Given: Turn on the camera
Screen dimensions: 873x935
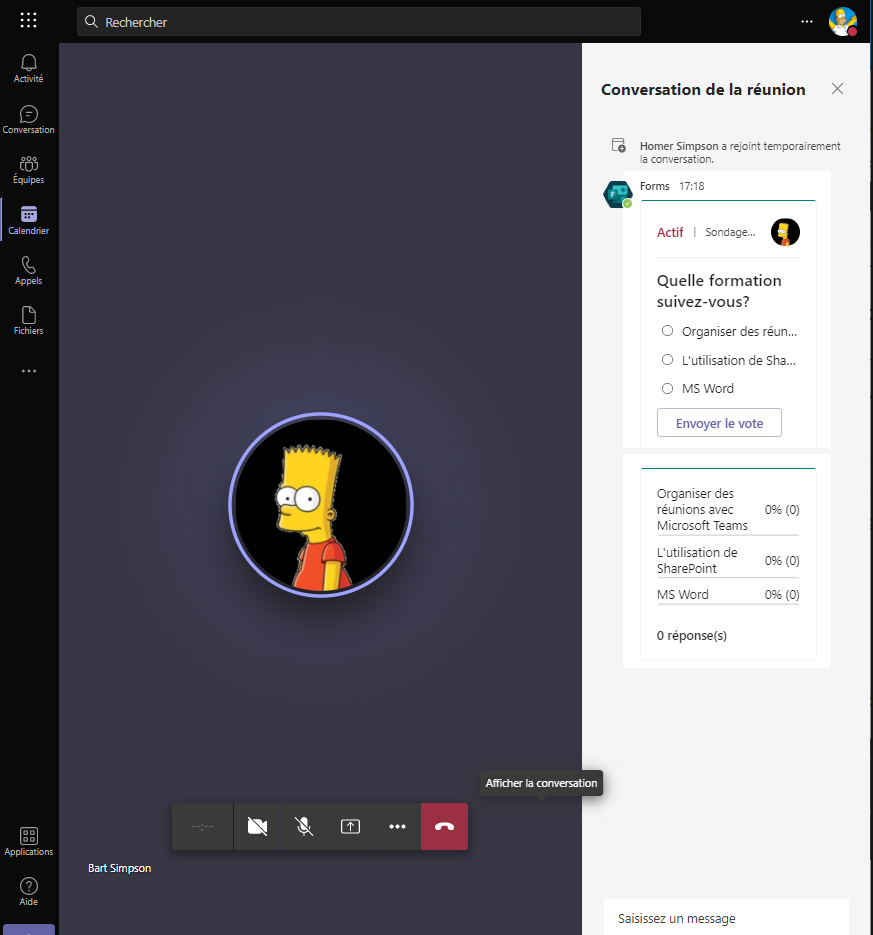Looking at the screenshot, I should click(257, 826).
